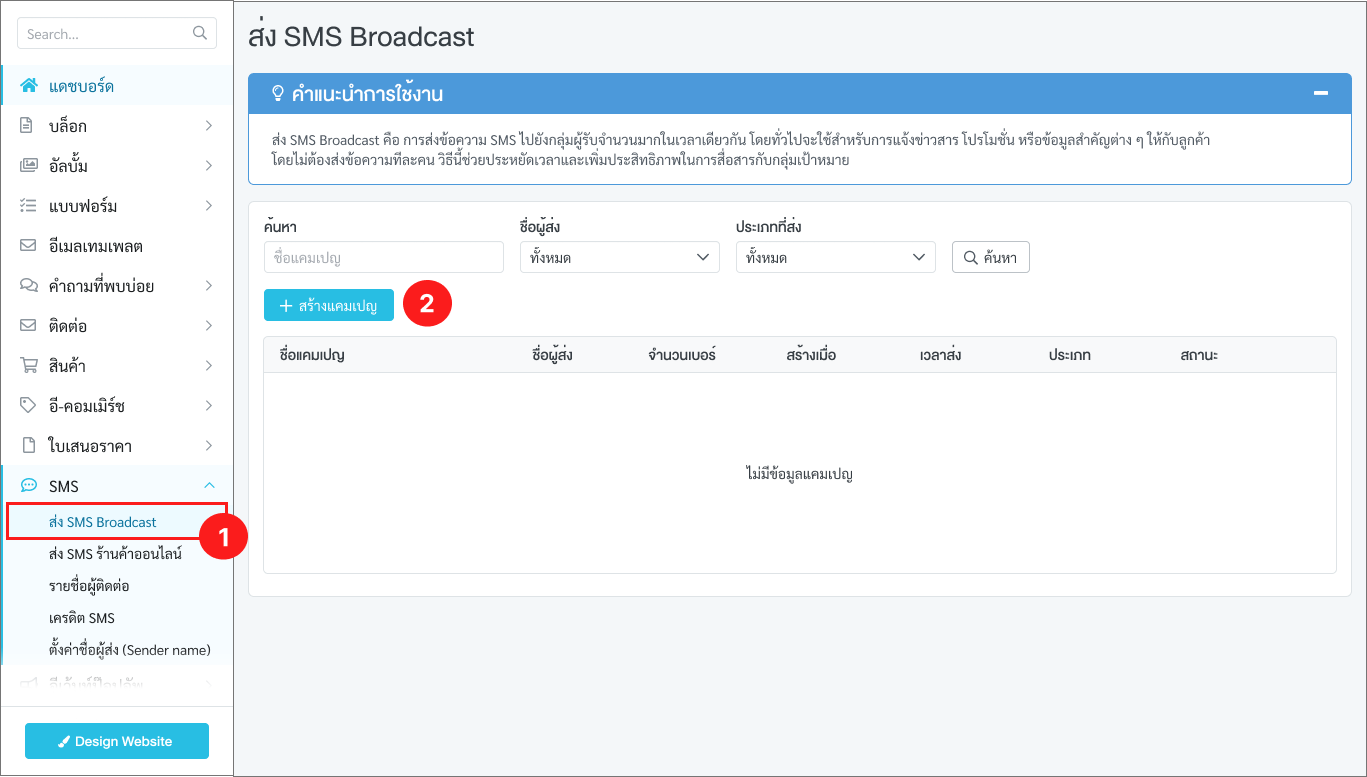Click the blog document icon
1367x777 pixels.
(29, 126)
